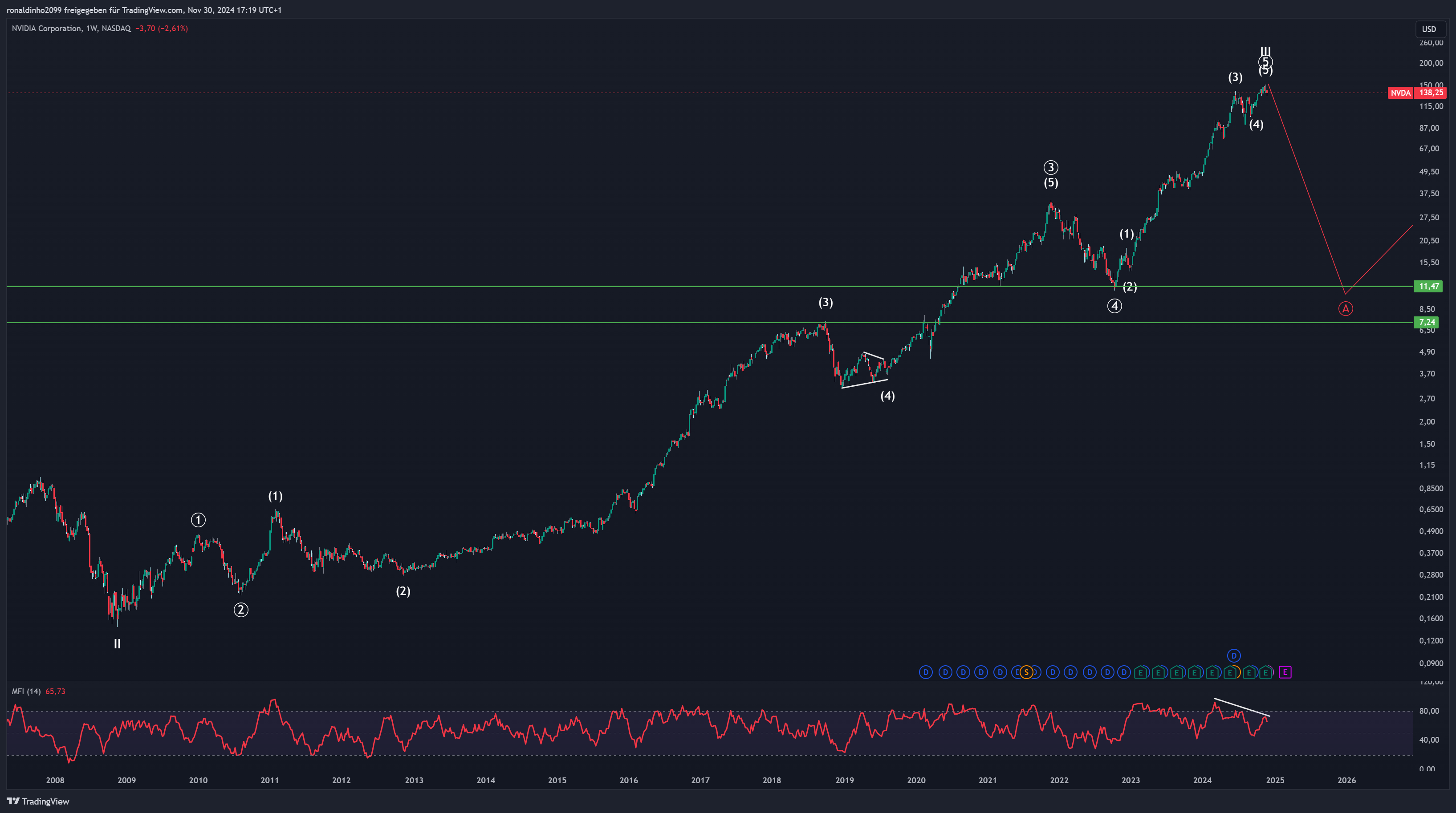Select the circled "4" wave label
The width and height of the screenshot is (1456, 813).
point(1114,306)
